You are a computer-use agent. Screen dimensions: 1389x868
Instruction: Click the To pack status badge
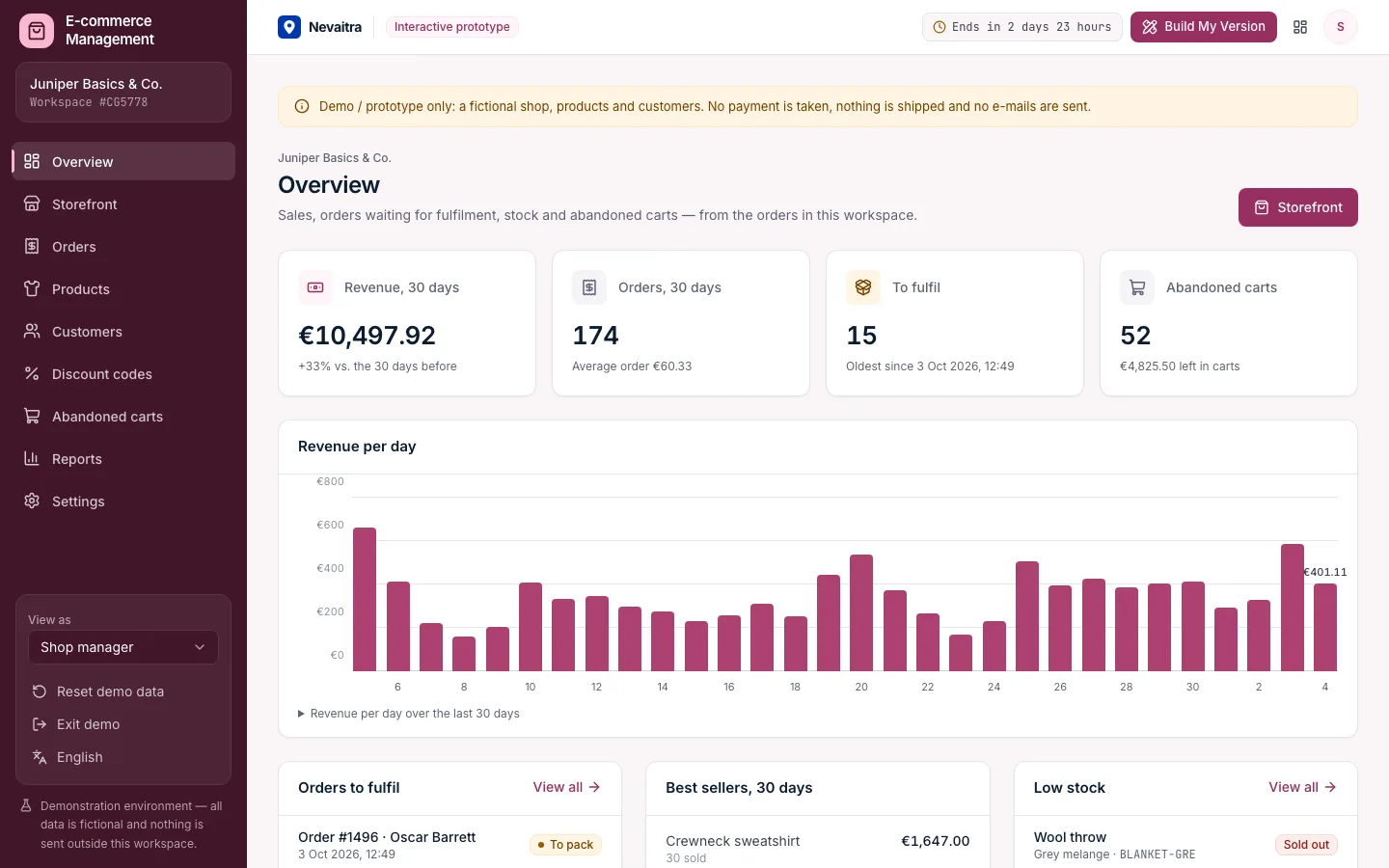565,845
